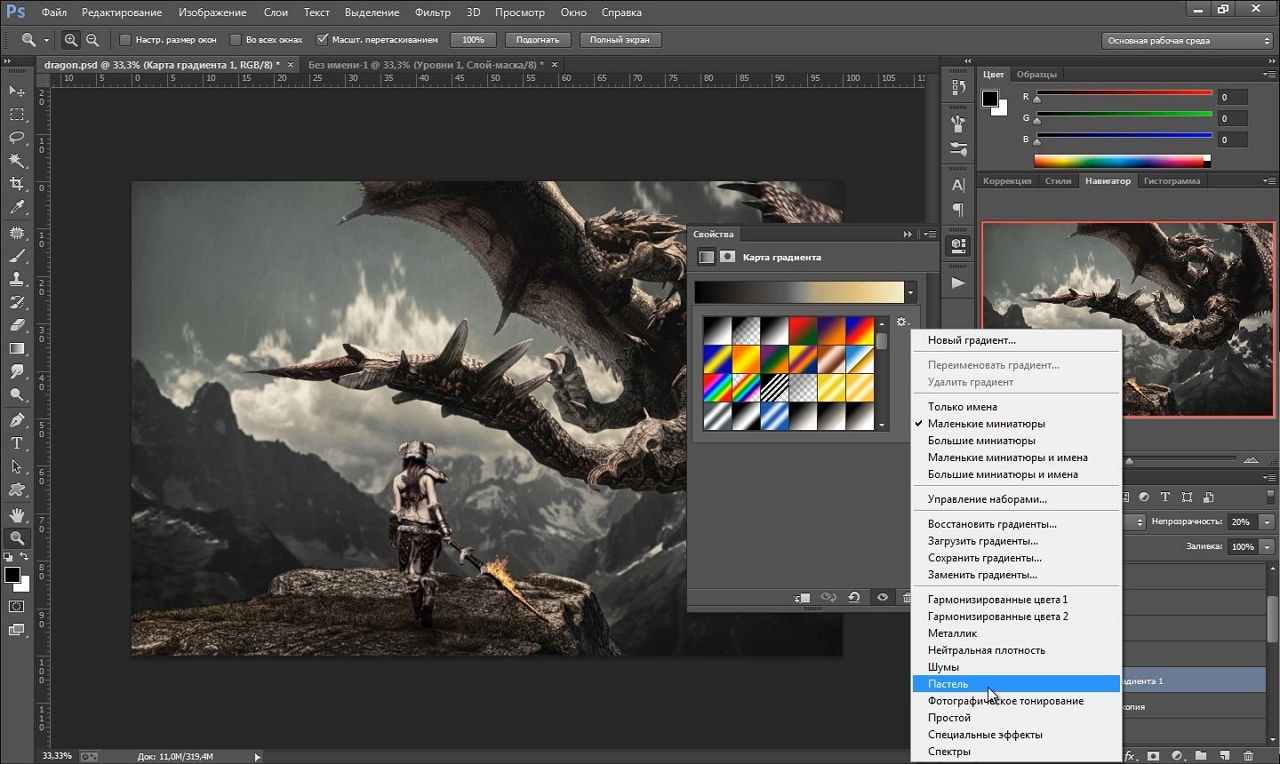Viewport: 1280px width, 764px height.
Task: Open the Zoom tool preset picker dropdown
Action: 46,40
